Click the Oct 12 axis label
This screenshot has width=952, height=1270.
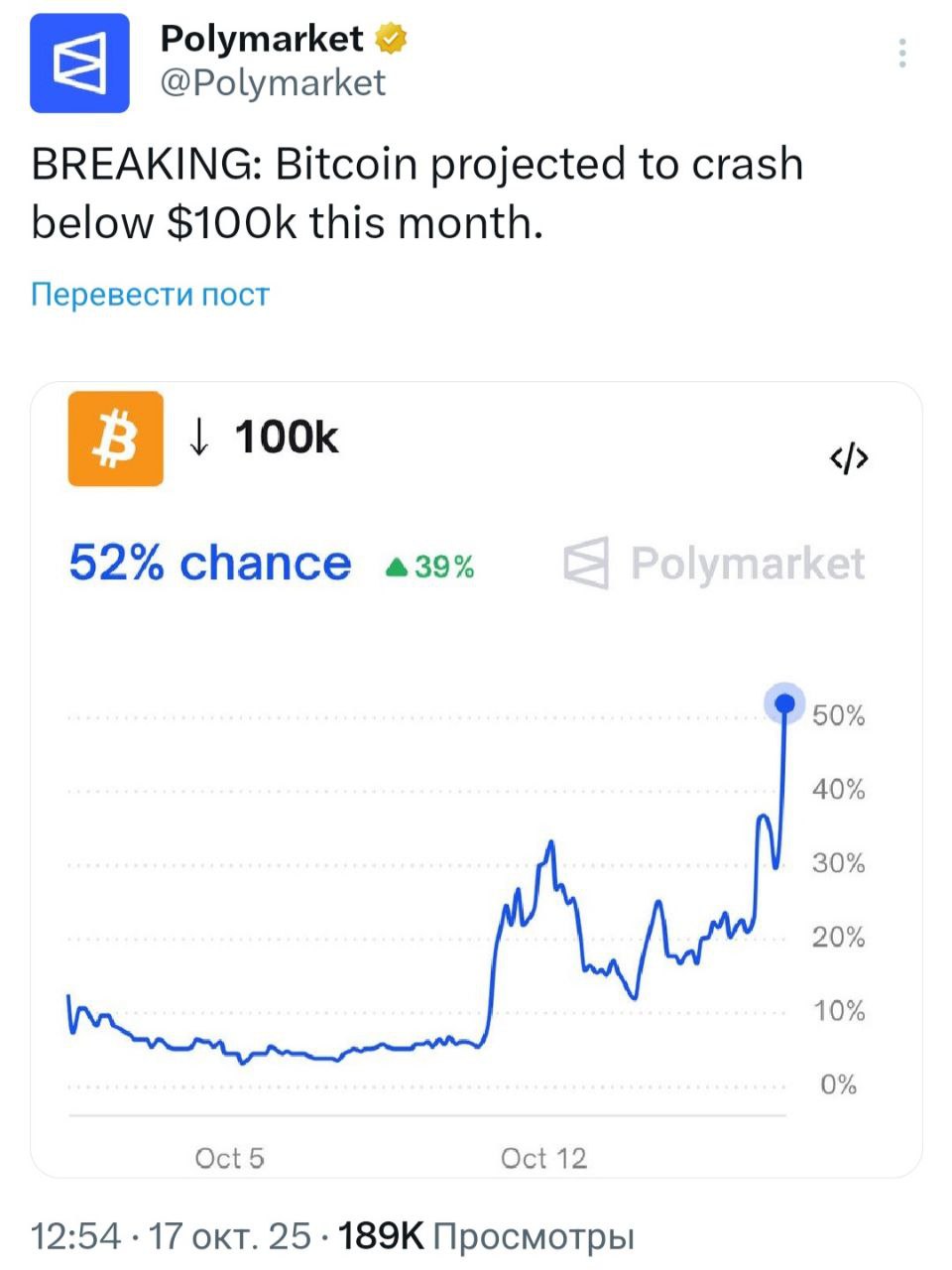click(x=543, y=1158)
